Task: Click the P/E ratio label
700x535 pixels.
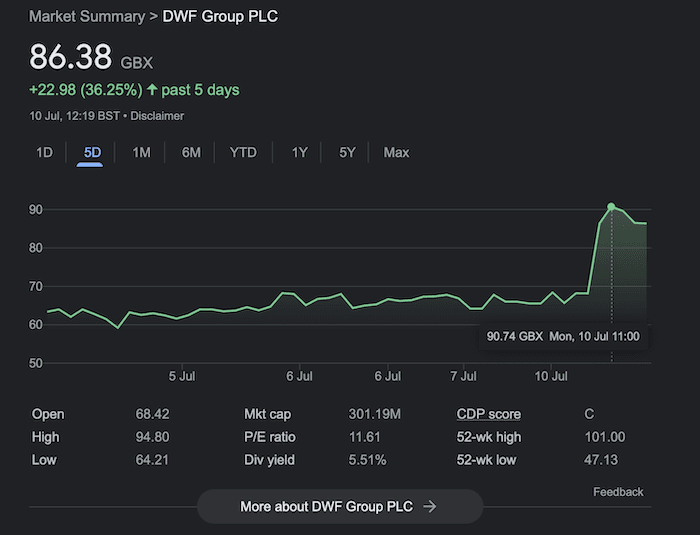Action: [270, 437]
